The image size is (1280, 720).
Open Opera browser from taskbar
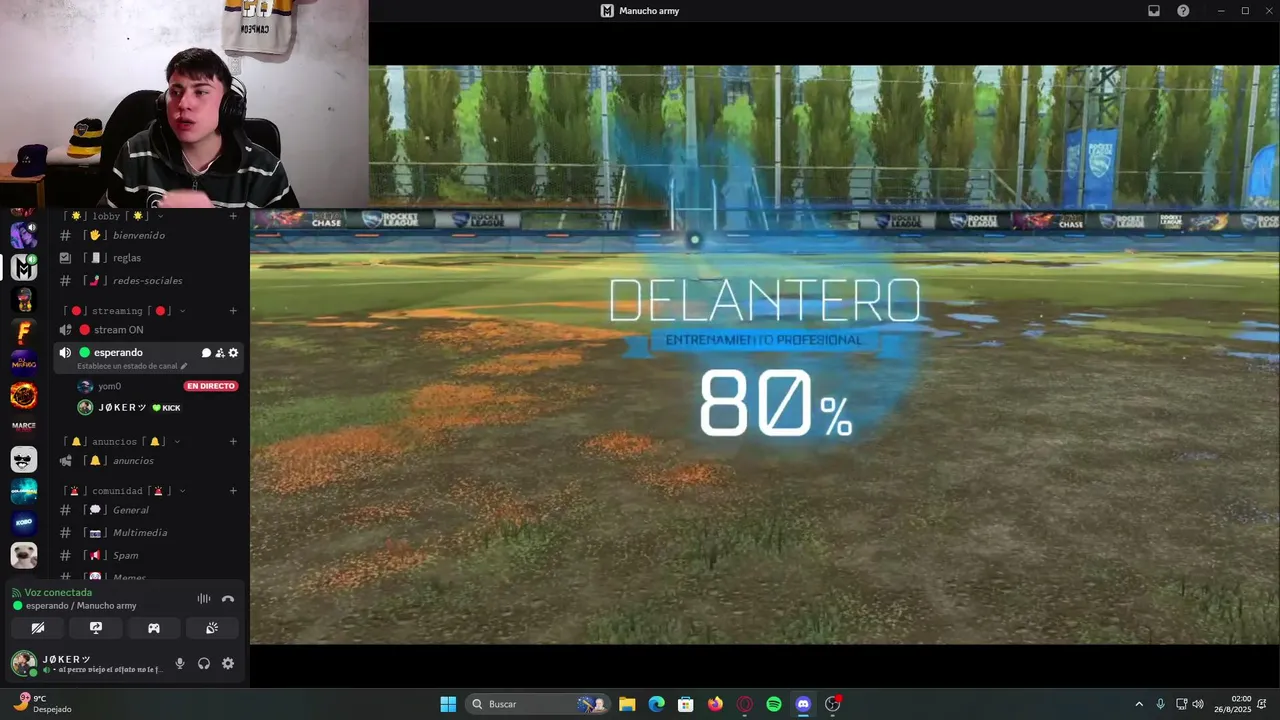tap(744, 704)
